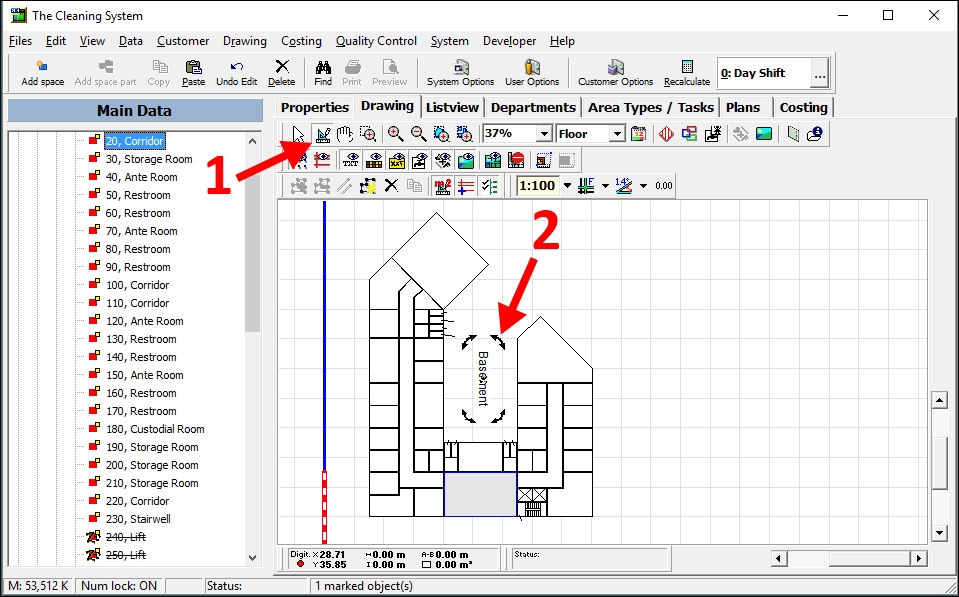Toggle the checklist icon in drawing toolbar
Image resolution: width=959 pixels, height=597 pixels.
tap(489, 186)
